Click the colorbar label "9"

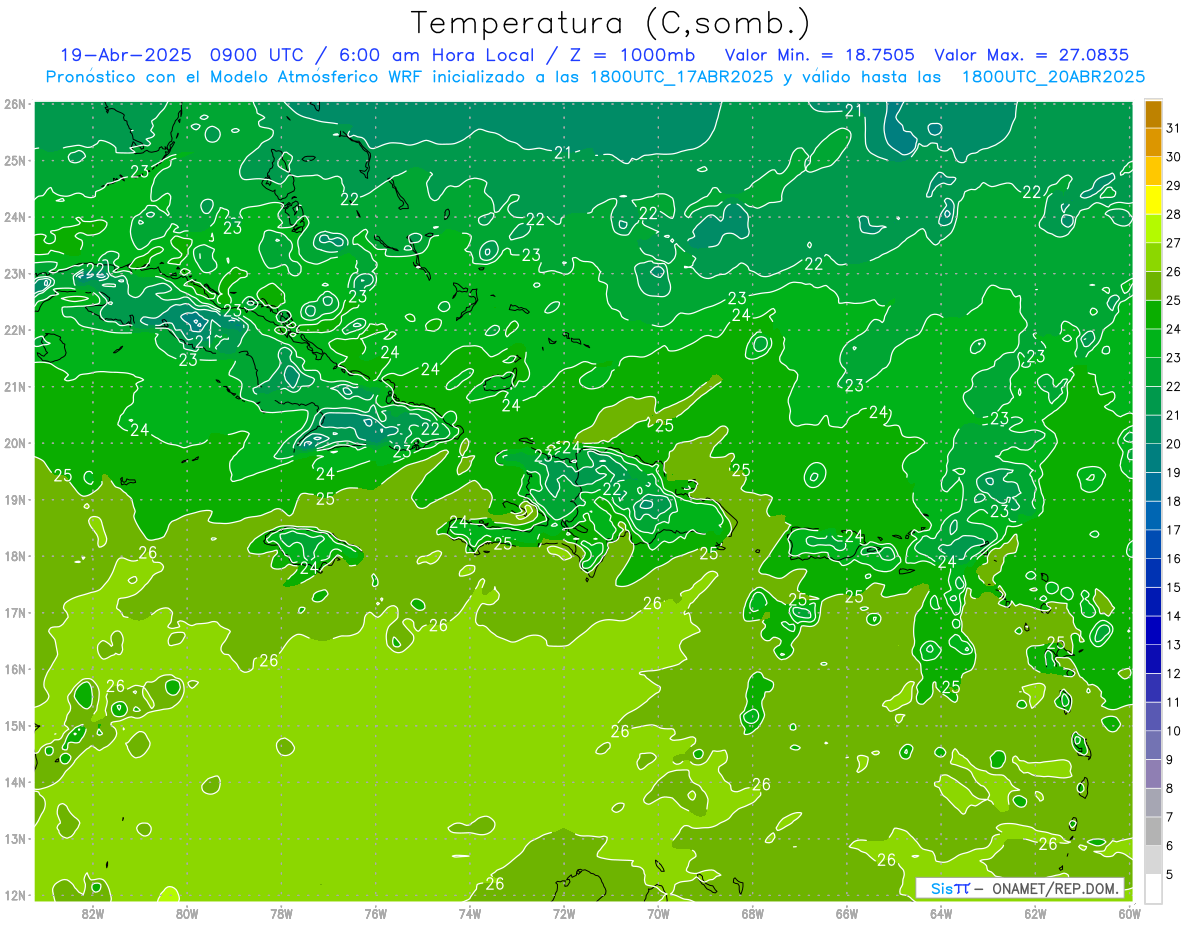click(1170, 760)
